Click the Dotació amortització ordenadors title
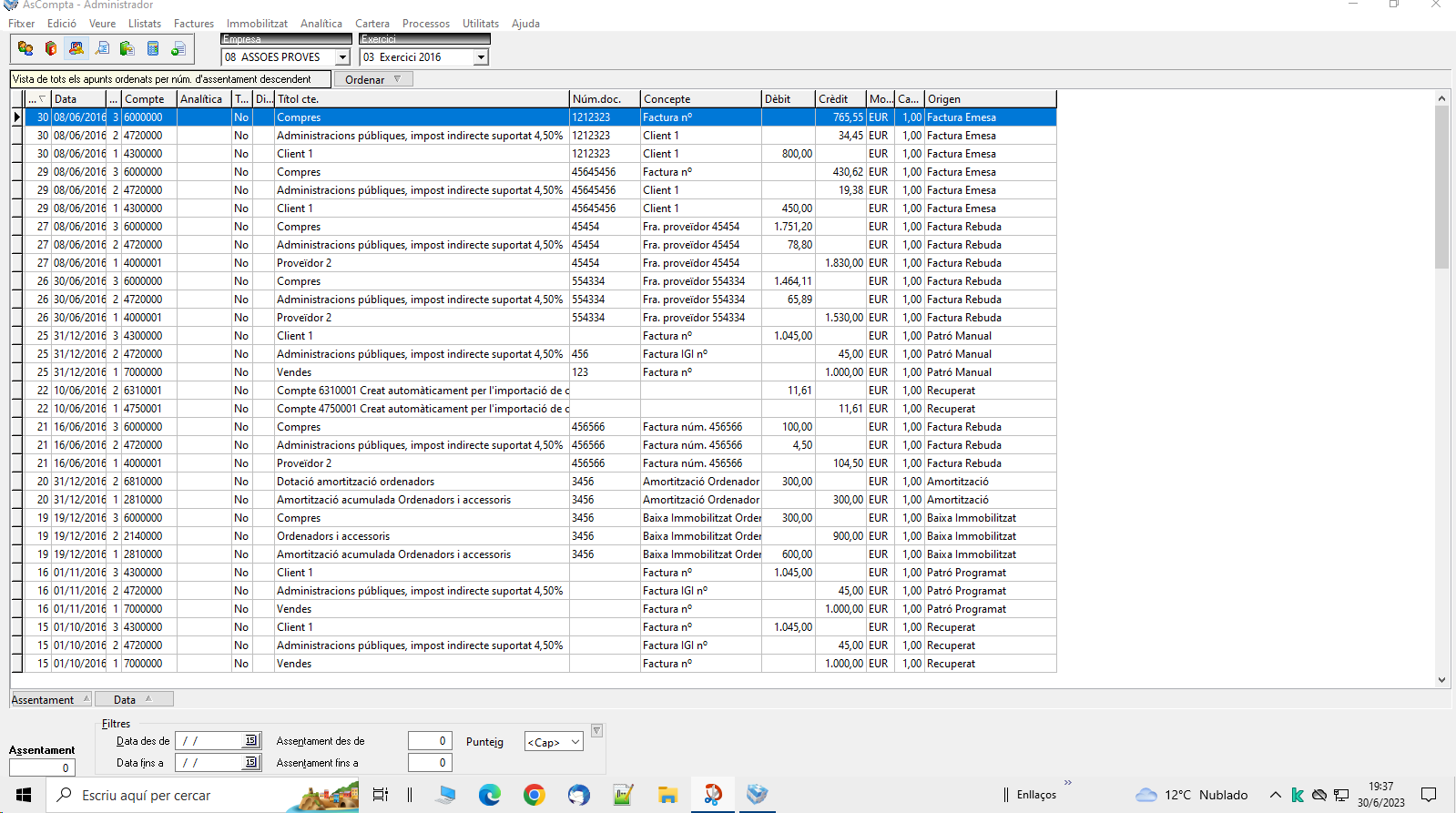The image size is (1456, 813). [x=356, y=481]
